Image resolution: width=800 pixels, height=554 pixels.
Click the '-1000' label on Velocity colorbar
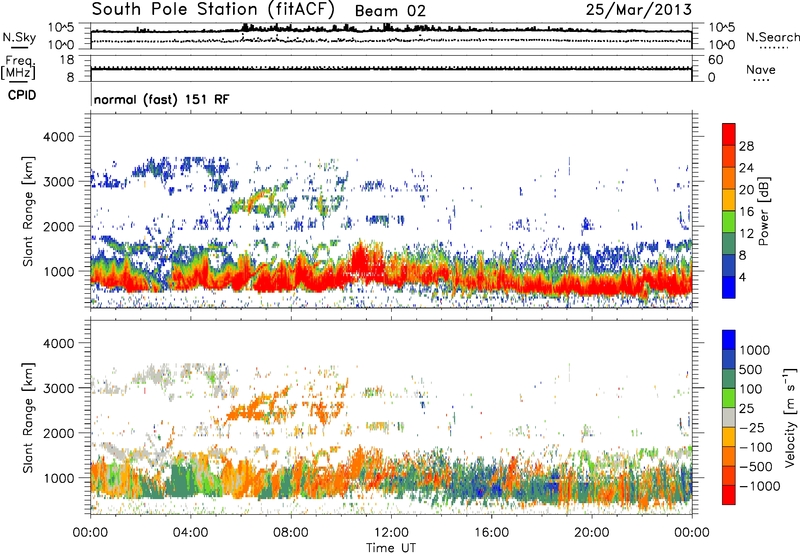[x=759, y=486]
